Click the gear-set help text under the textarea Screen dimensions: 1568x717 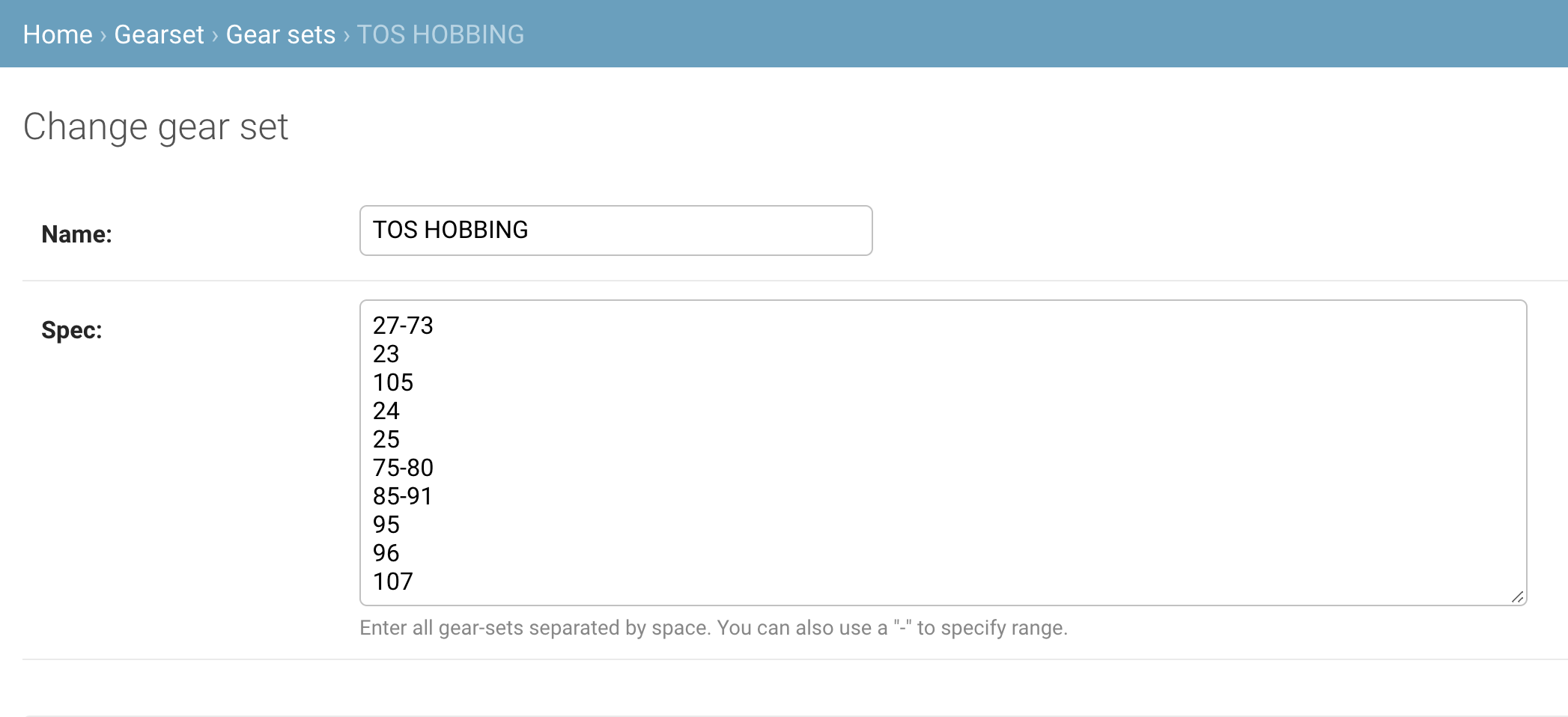tap(713, 628)
